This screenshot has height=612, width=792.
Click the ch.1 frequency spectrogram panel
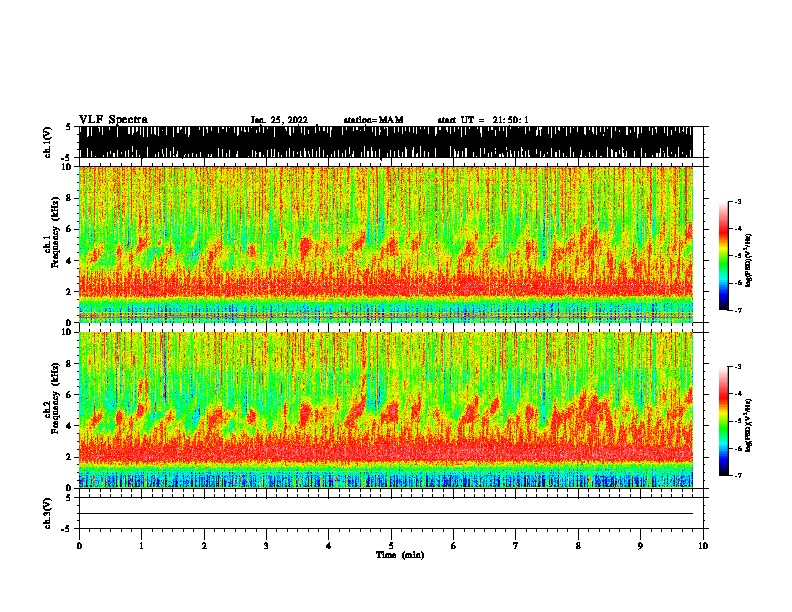[x=386, y=244]
